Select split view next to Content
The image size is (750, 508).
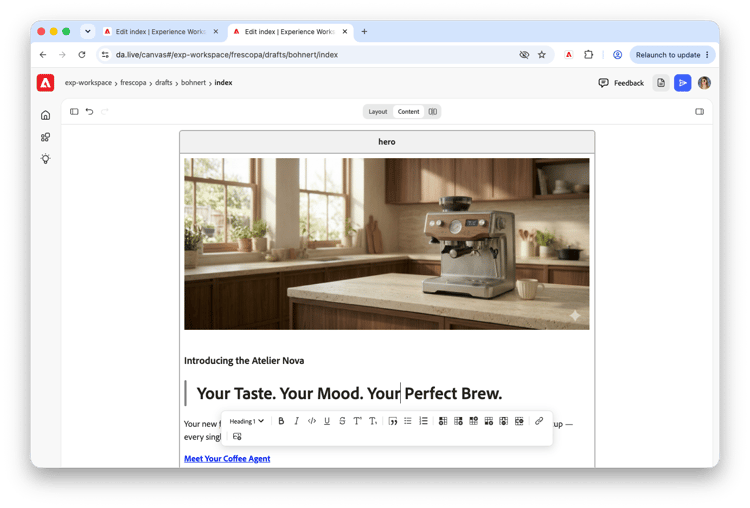pyautogui.click(x=433, y=111)
